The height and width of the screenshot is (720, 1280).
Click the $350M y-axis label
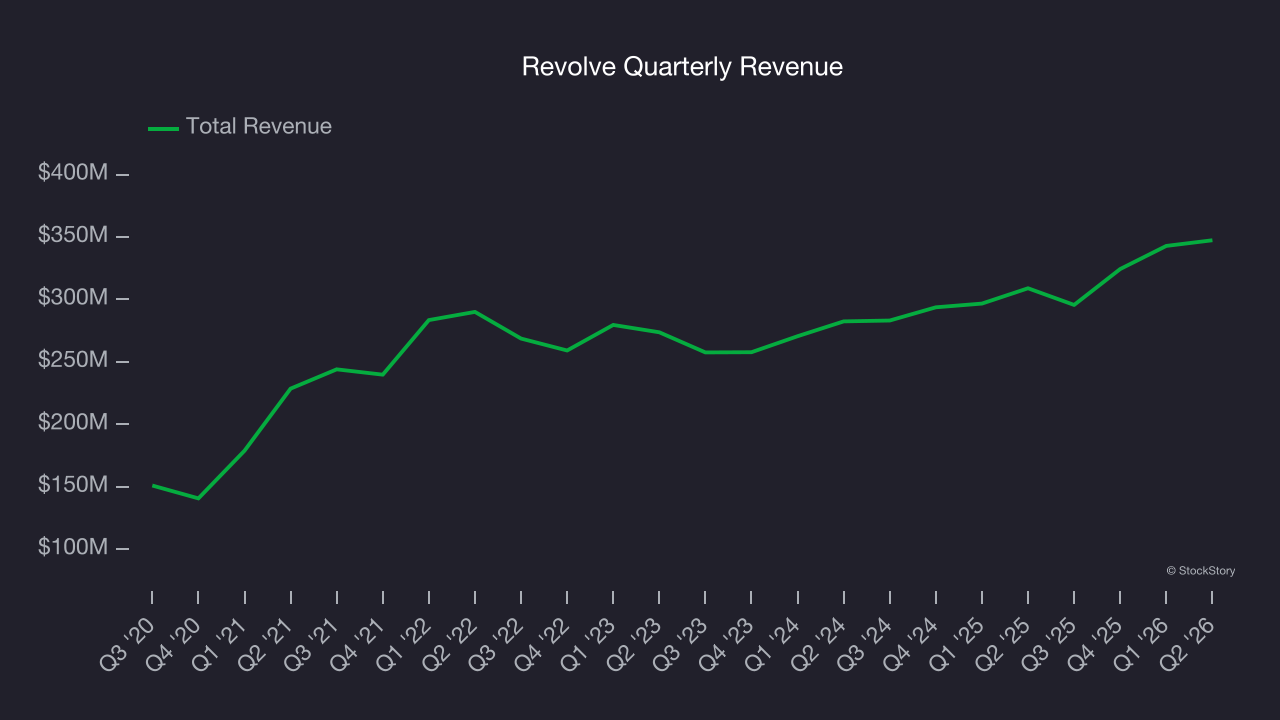click(x=73, y=235)
